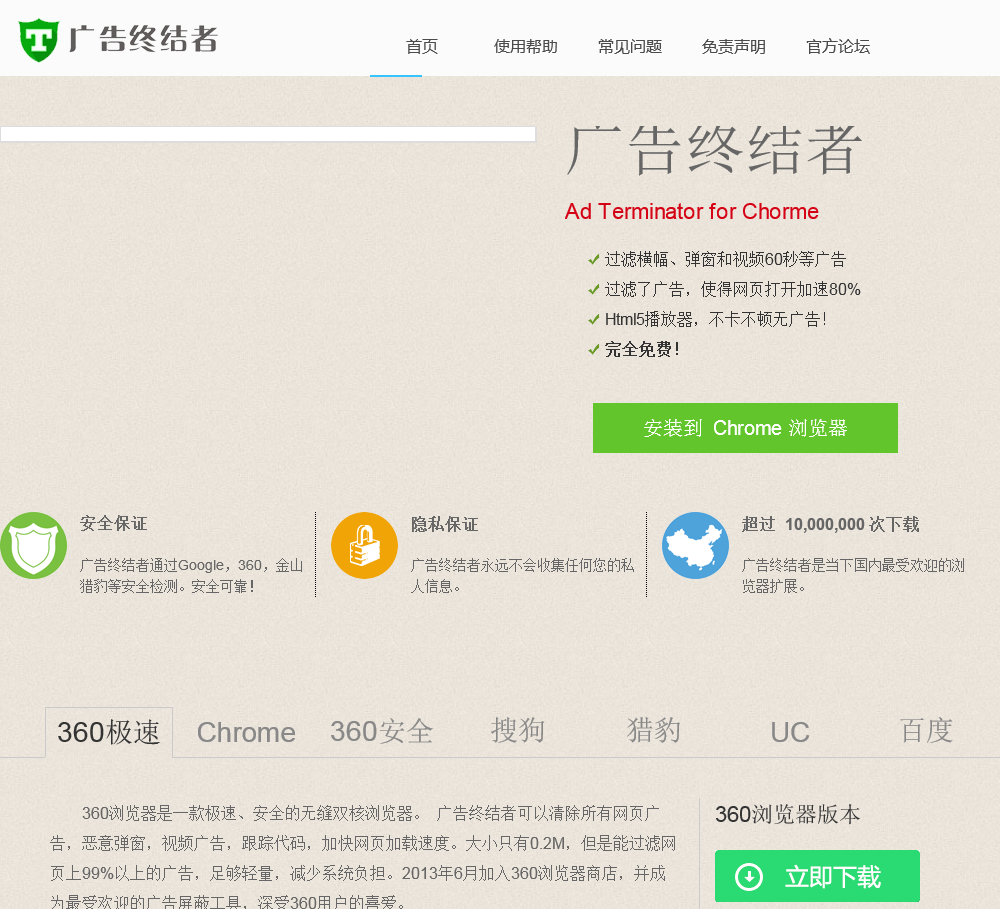Open 免责声明 in the navigation
Viewport: 1000px width, 909px height.
[x=733, y=47]
